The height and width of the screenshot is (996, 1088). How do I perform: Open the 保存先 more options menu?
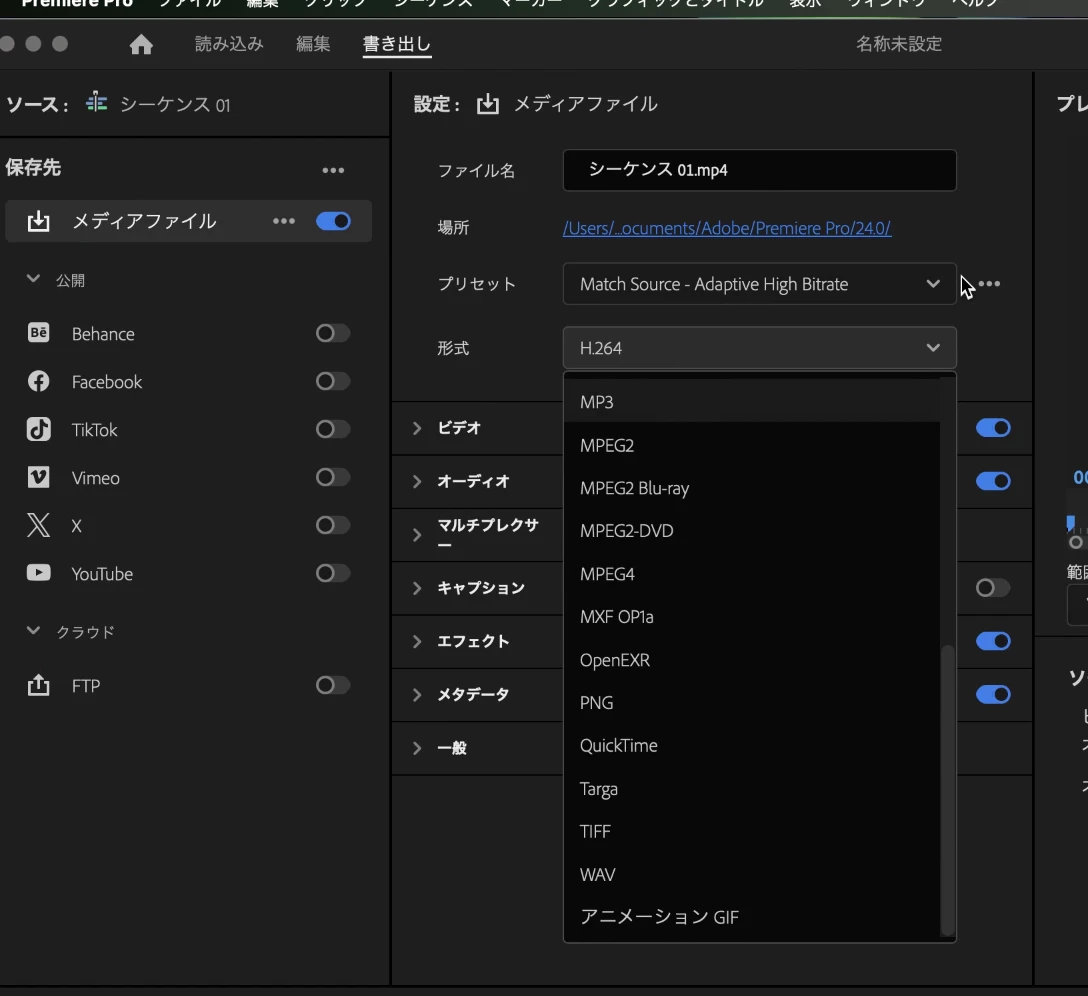(333, 170)
